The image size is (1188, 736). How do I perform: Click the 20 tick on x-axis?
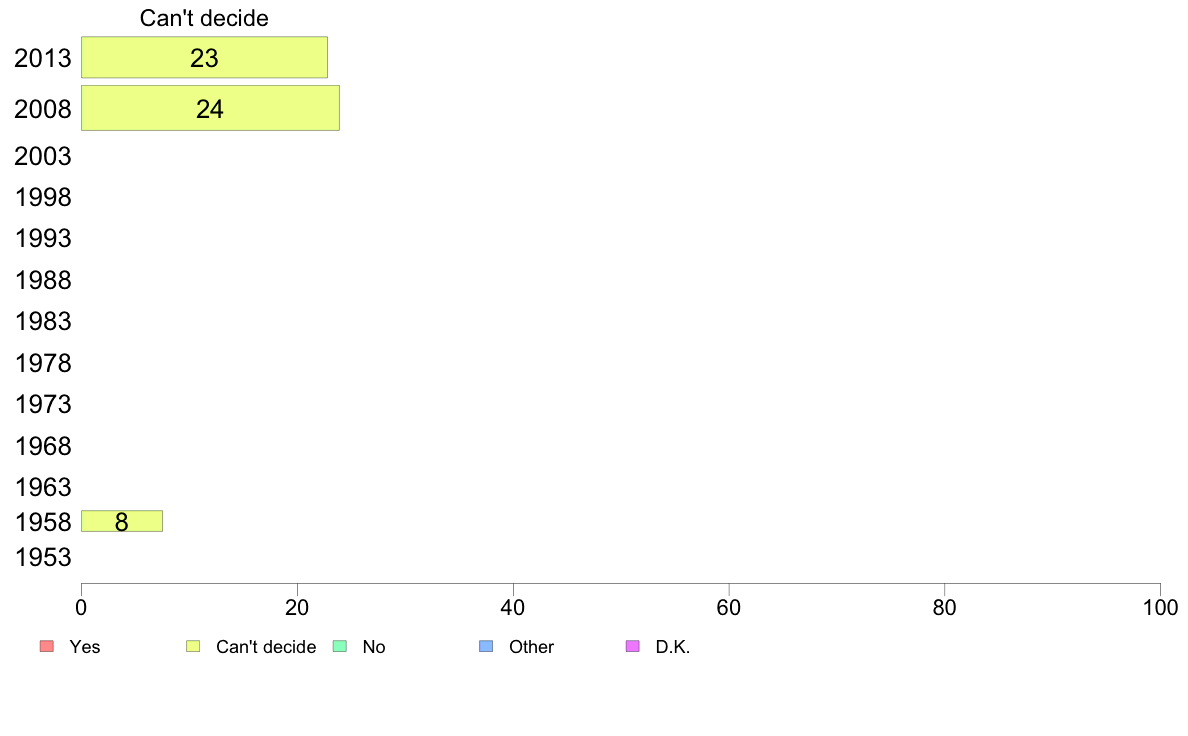coord(297,607)
